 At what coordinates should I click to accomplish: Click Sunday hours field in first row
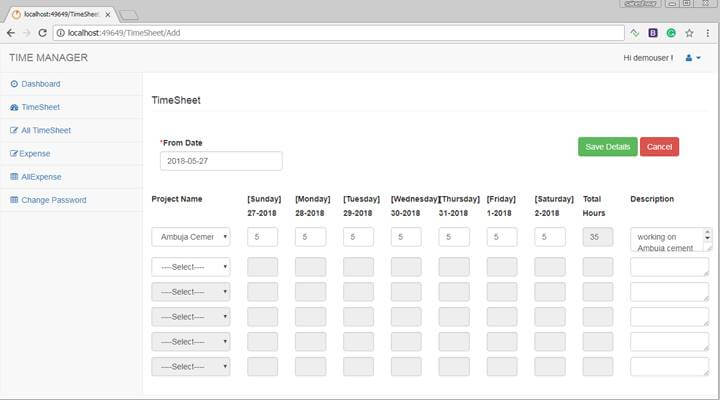point(262,237)
